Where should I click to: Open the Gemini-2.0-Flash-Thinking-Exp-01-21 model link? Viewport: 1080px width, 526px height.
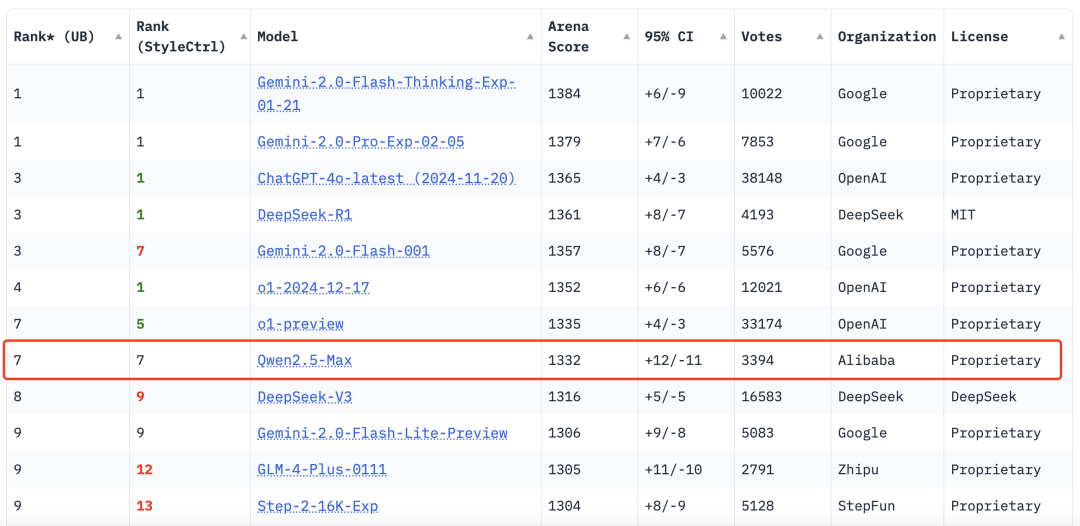point(386,94)
